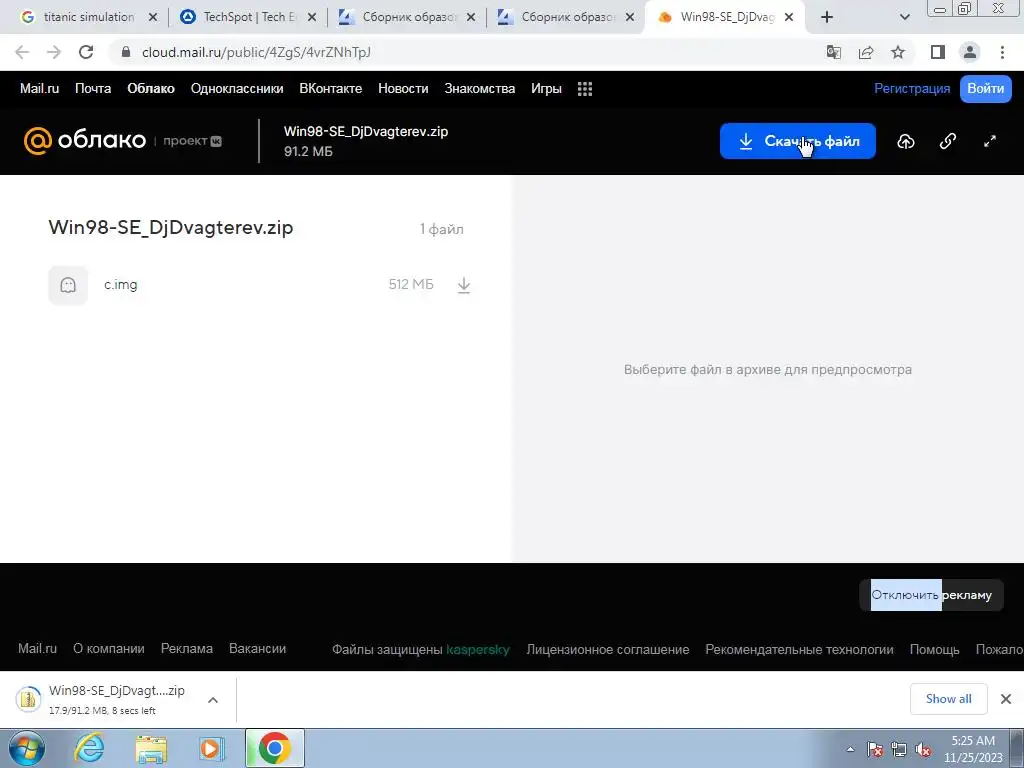Open Почта in the top navigation
The image size is (1024, 768).
pyautogui.click(x=93, y=89)
